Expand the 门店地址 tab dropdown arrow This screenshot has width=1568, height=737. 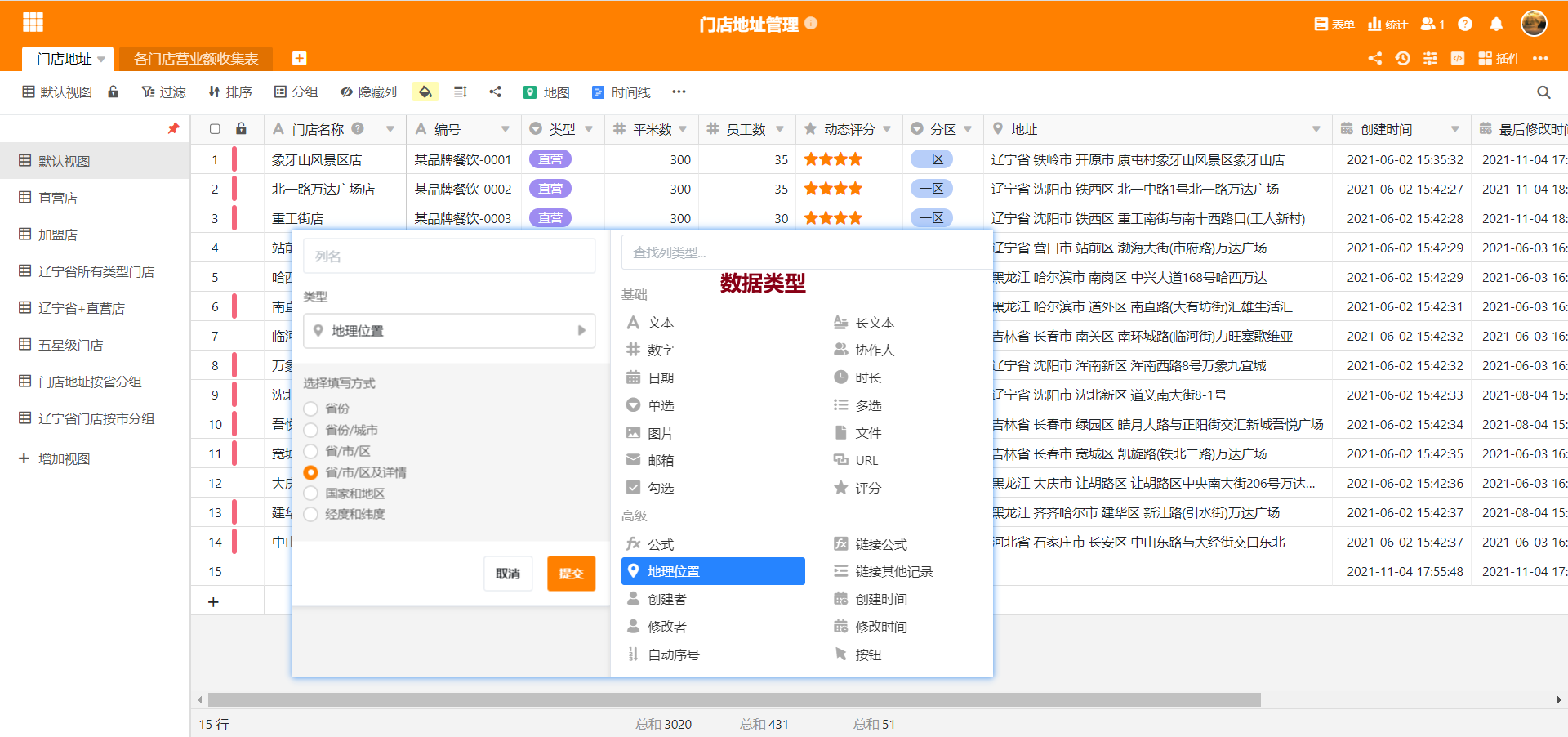coord(101,60)
